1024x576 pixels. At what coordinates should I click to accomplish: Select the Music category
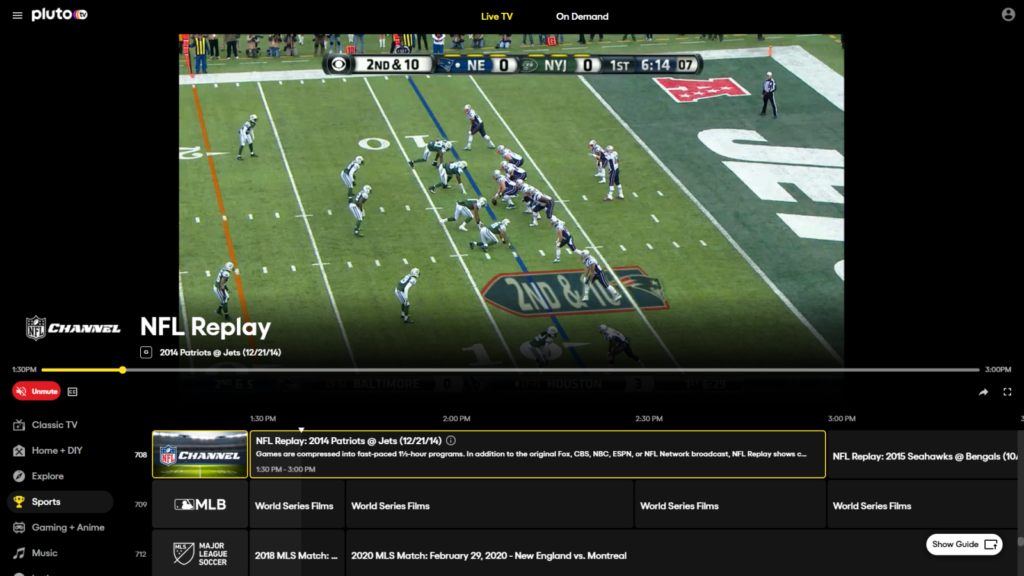click(60, 553)
